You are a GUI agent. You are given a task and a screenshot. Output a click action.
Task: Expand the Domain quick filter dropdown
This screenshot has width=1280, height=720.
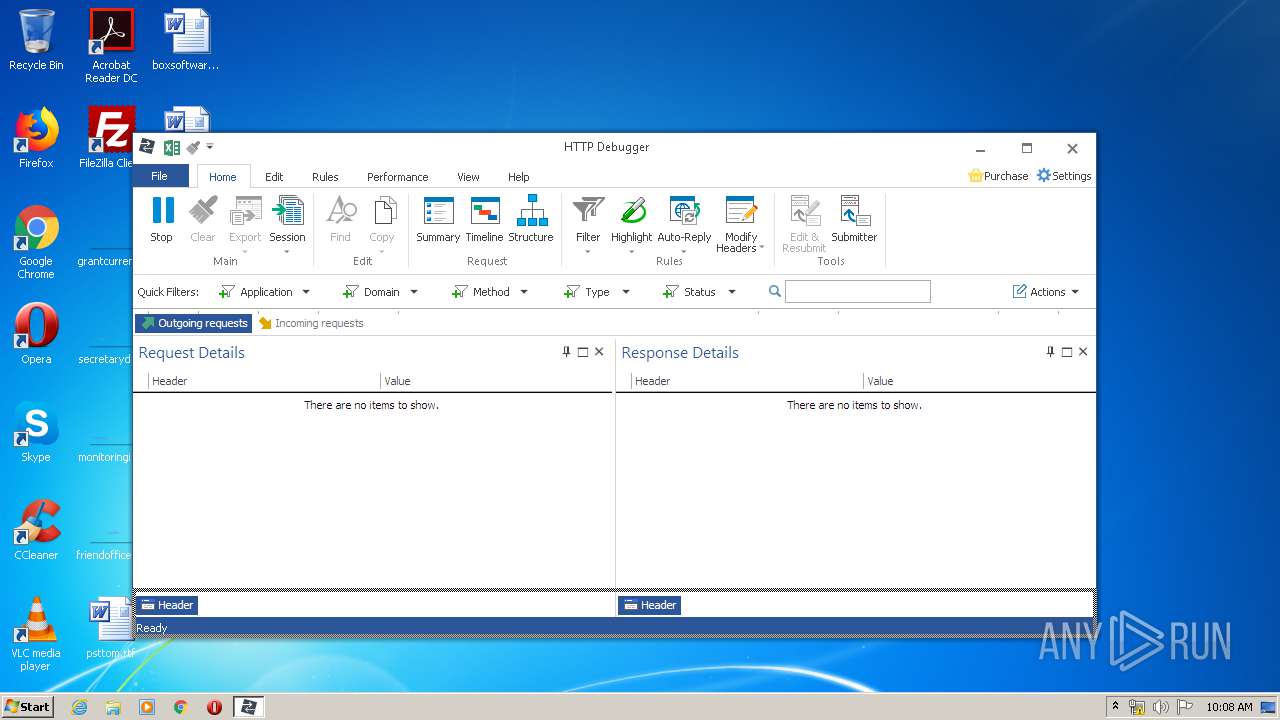point(414,292)
